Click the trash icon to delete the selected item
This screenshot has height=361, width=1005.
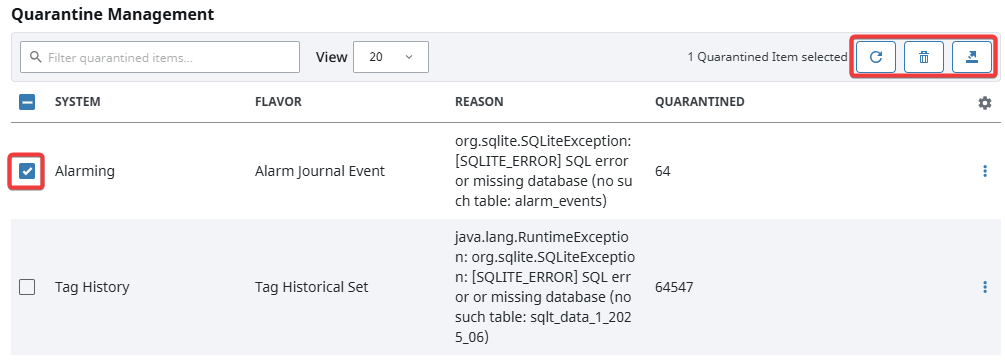point(924,57)
